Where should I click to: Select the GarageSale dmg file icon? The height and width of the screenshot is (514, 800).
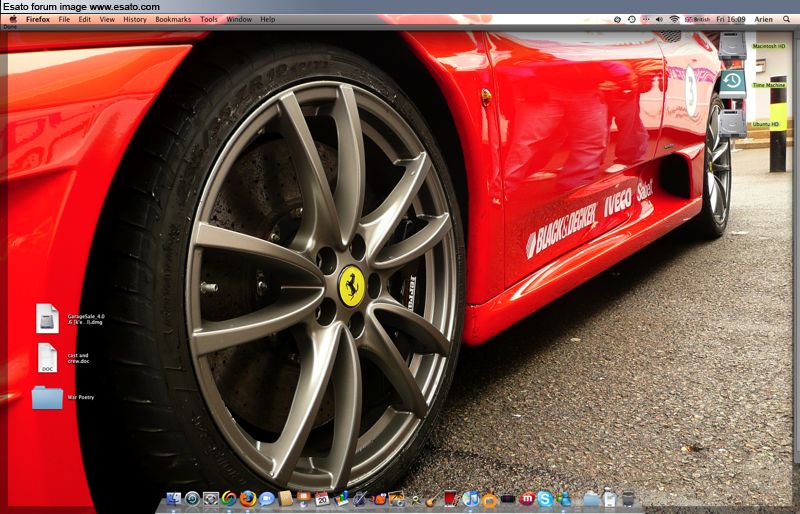[x=47, y=319]
